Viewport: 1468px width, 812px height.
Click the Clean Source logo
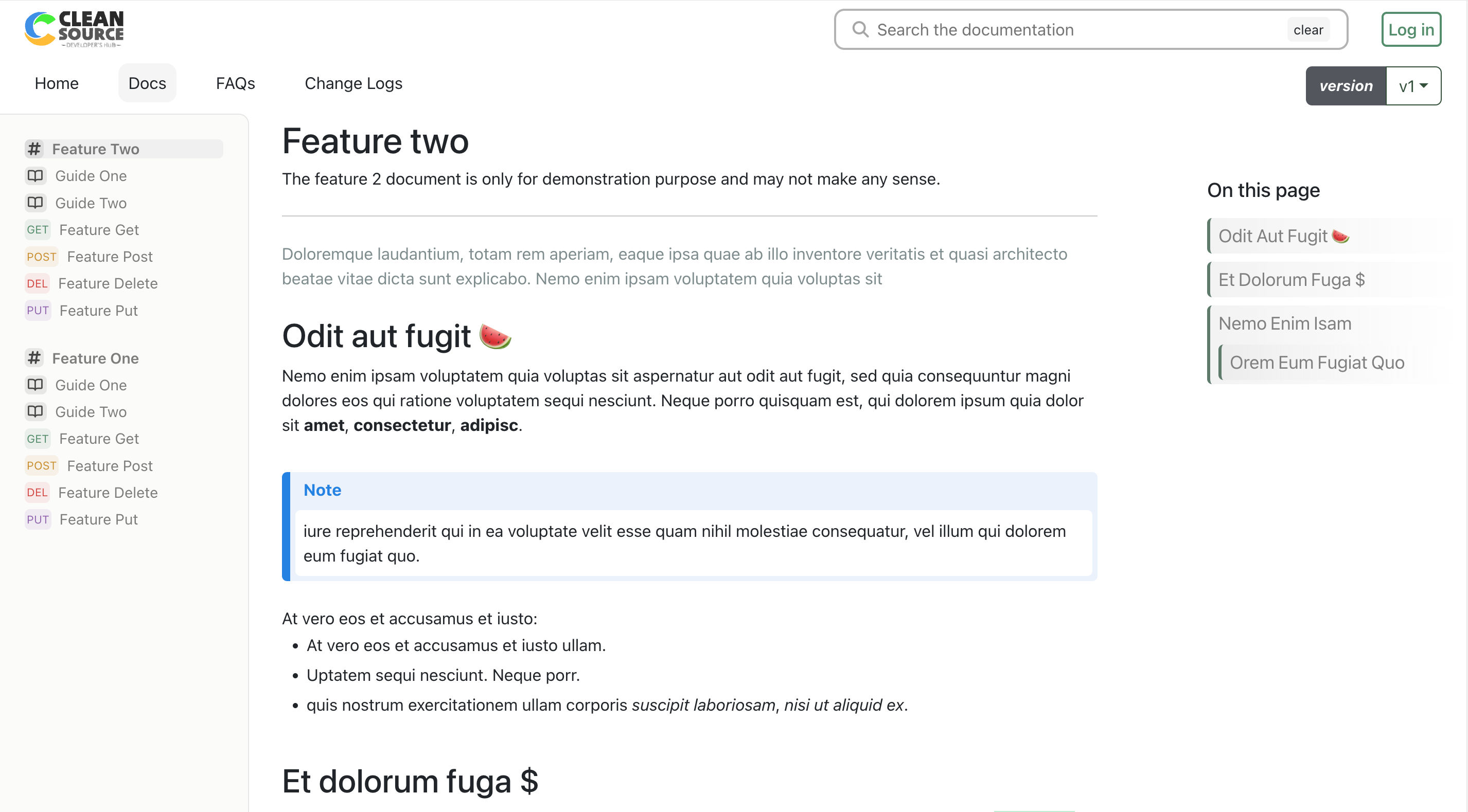point(74,28)
